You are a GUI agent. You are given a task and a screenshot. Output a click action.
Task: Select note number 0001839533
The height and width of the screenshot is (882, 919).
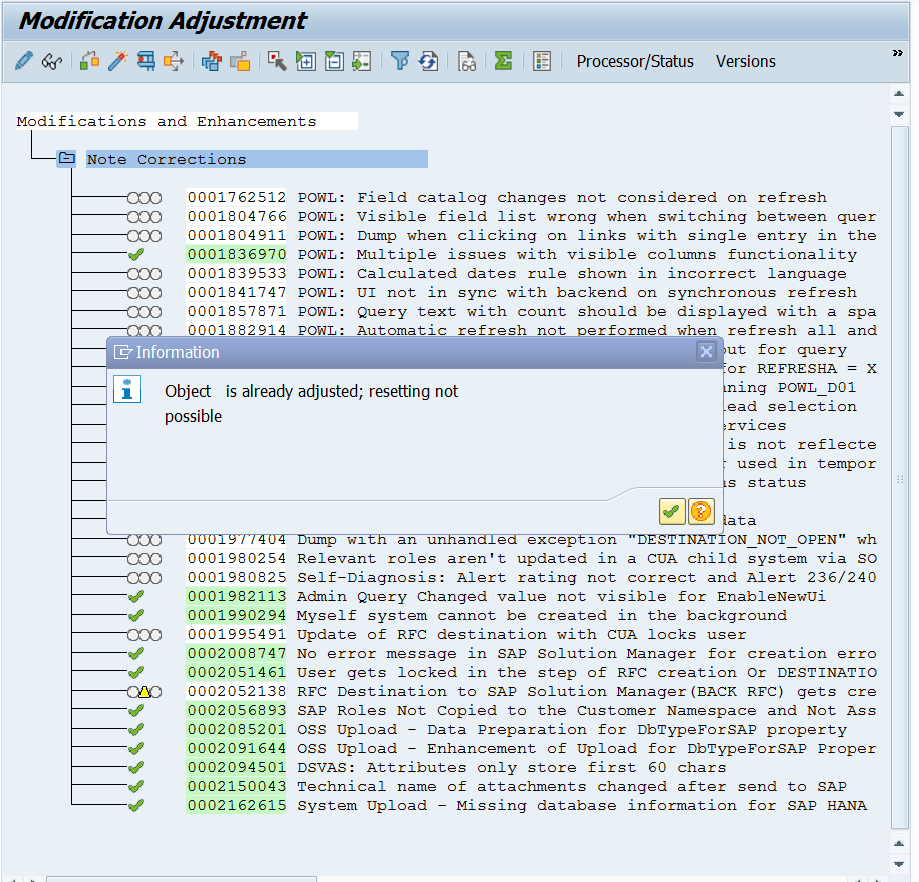(x=237, y=274)
